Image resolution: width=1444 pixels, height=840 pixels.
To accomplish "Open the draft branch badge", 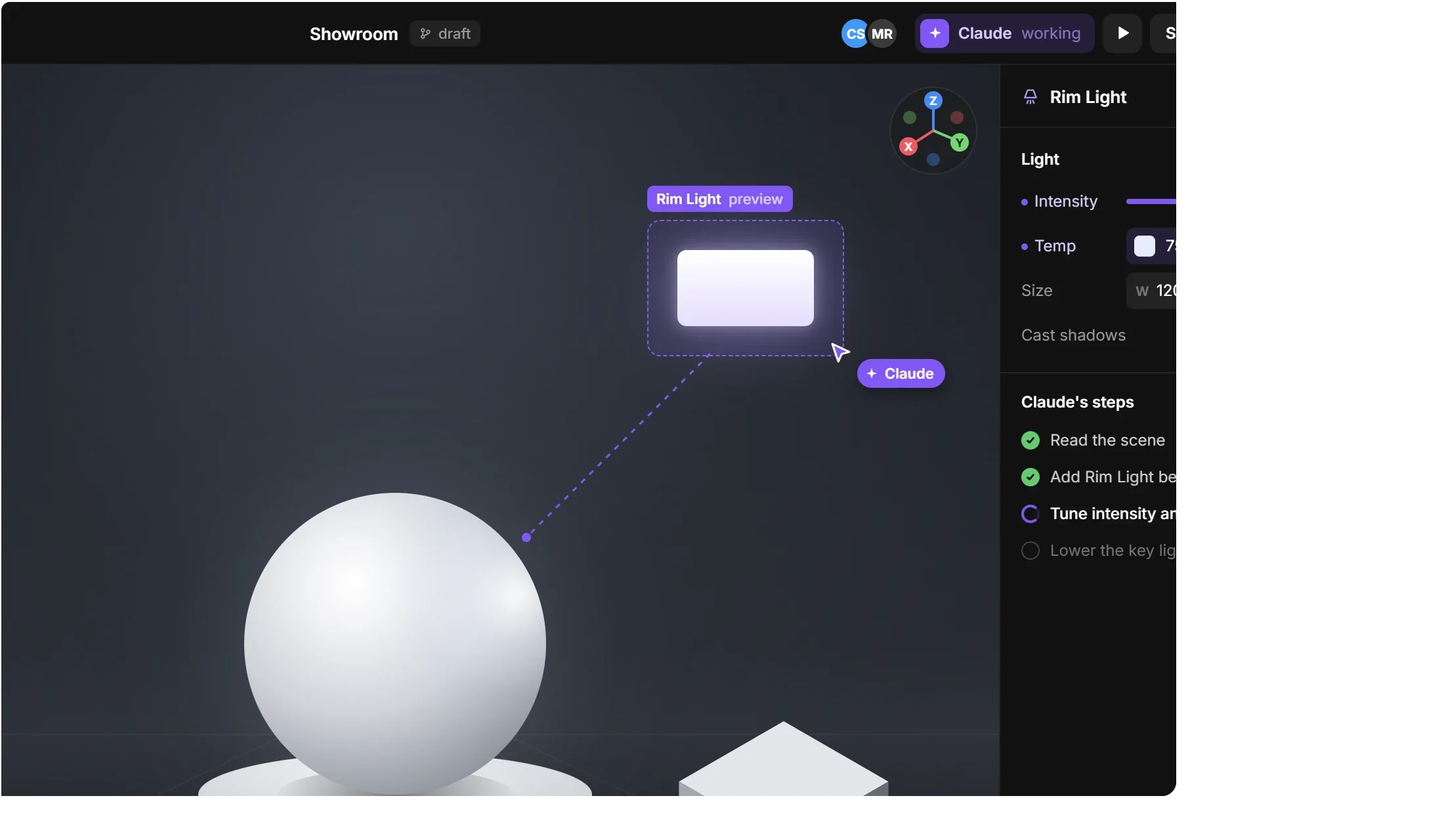I will pyautogui.click(x=445, y=33).
